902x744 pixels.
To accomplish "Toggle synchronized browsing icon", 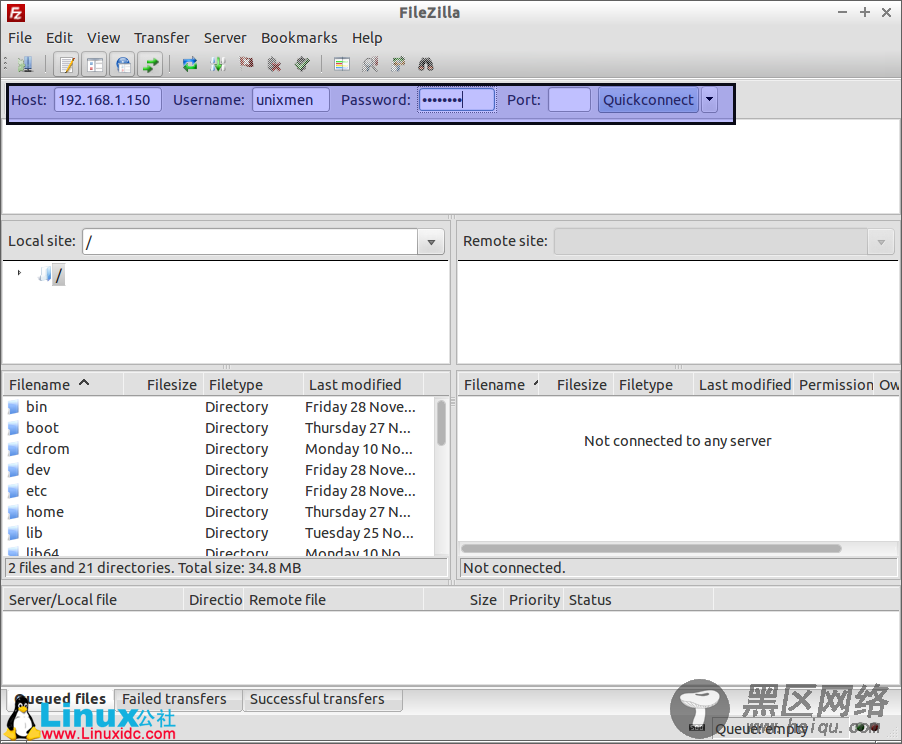I will (398, 64).
